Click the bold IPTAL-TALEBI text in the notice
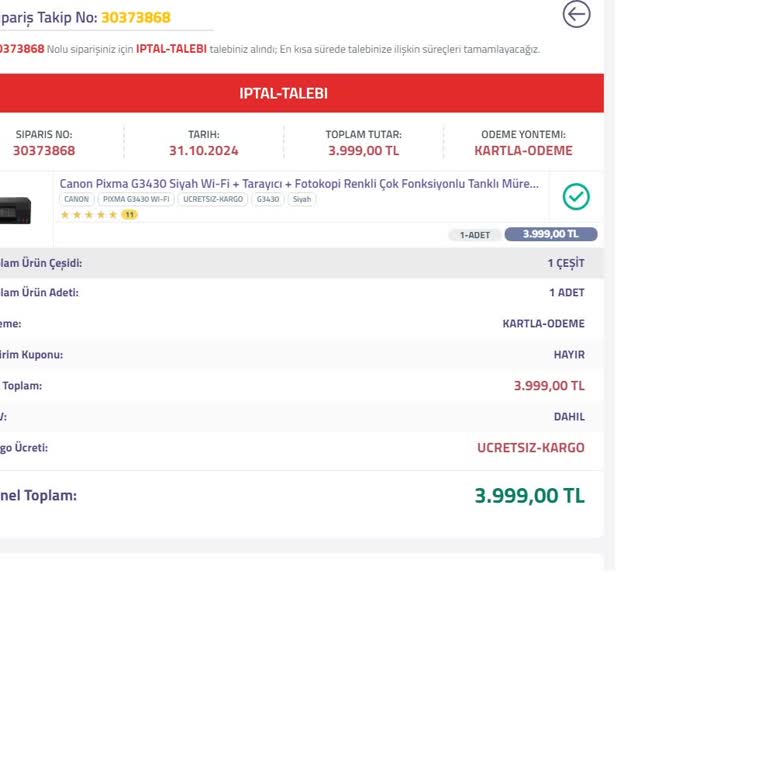This screenshot has width=768, height=768. pos(171,49)
